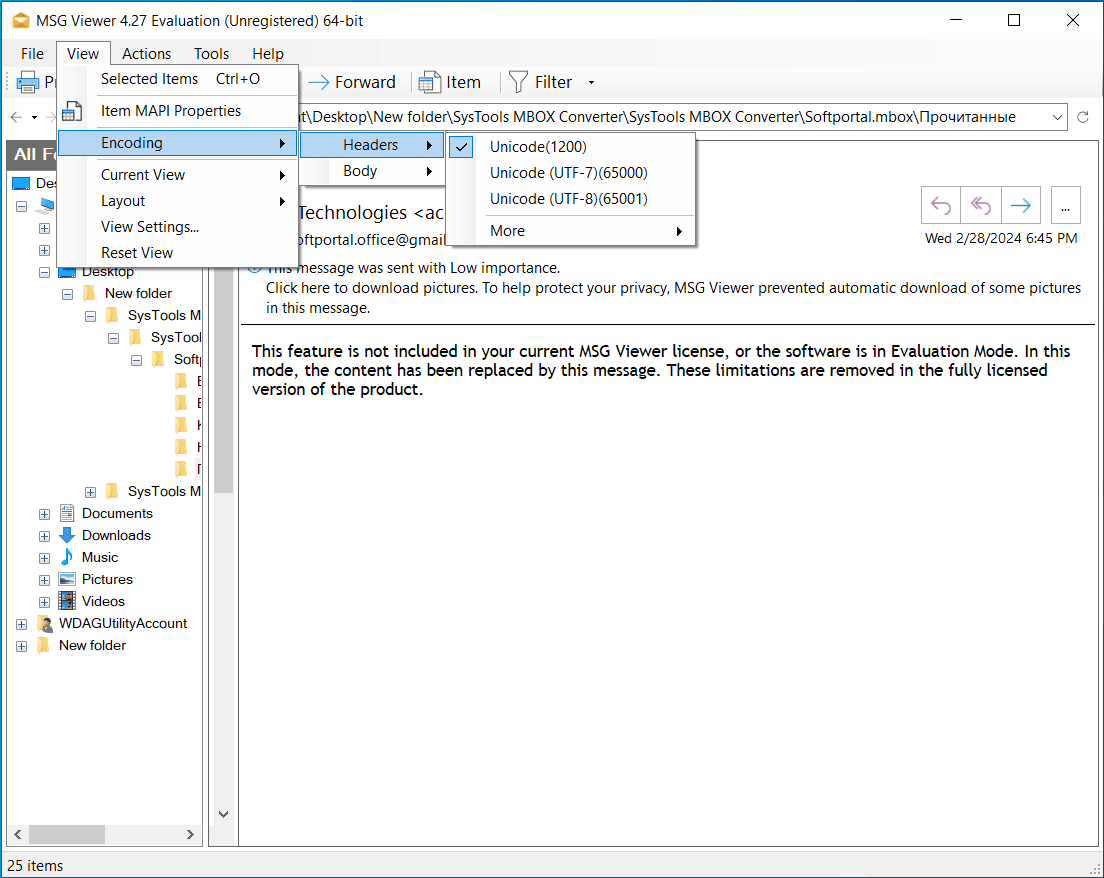Click the Item calendar toolbar icon
Screen dimensions: 1104x878
pos(430,82)
